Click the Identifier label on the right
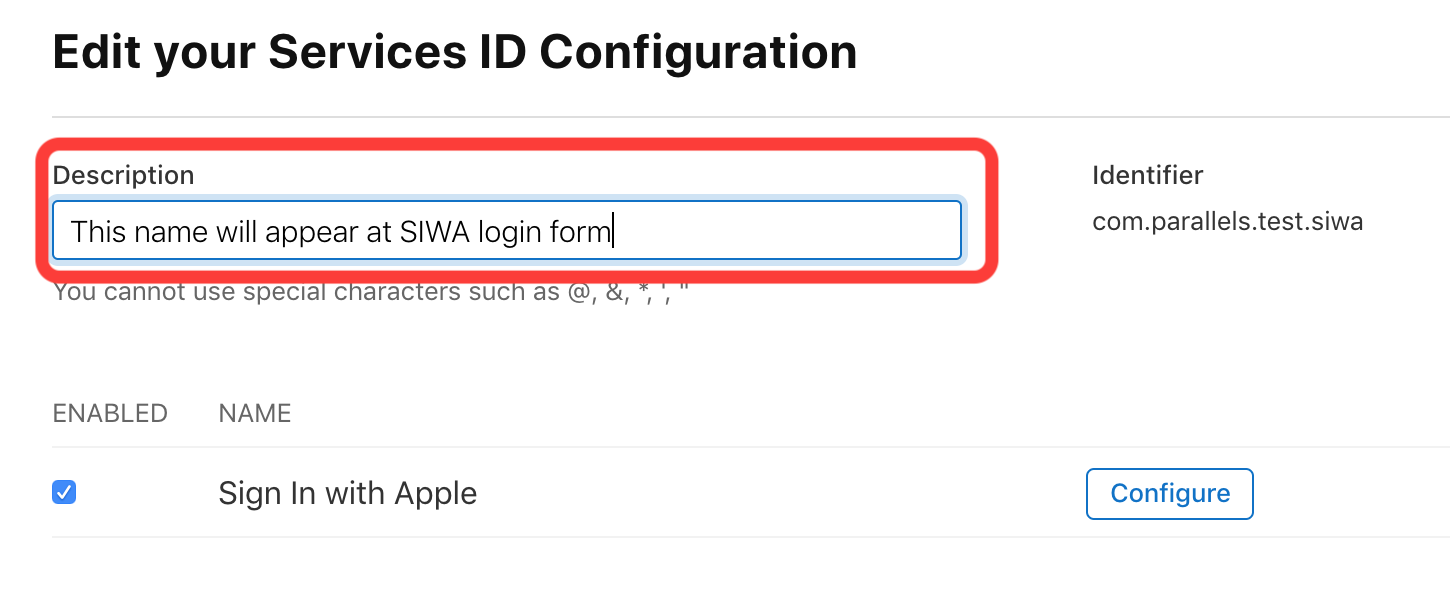 [1147, 174]
